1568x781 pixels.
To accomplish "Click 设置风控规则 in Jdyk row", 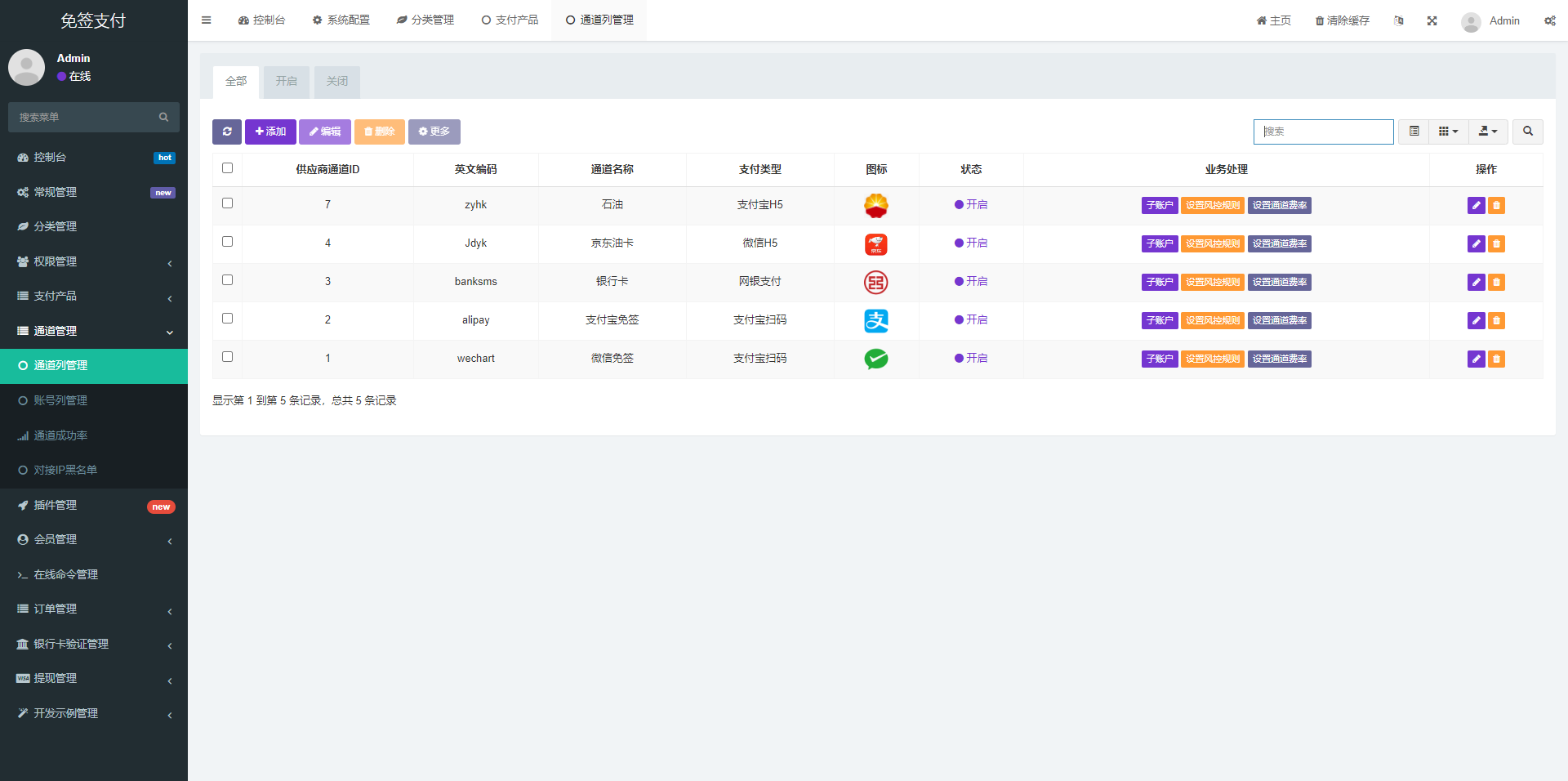I will tap(1213, 243).
